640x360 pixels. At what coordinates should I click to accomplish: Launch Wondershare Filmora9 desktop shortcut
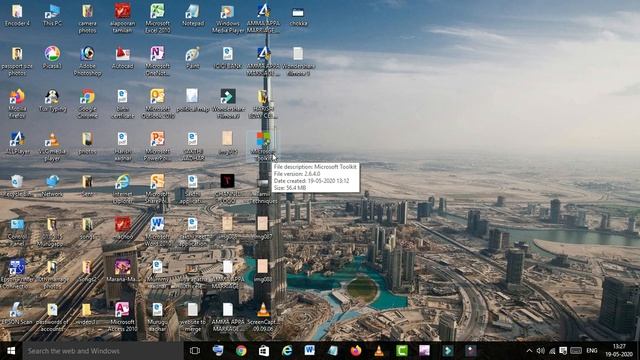tap(228, 104)
